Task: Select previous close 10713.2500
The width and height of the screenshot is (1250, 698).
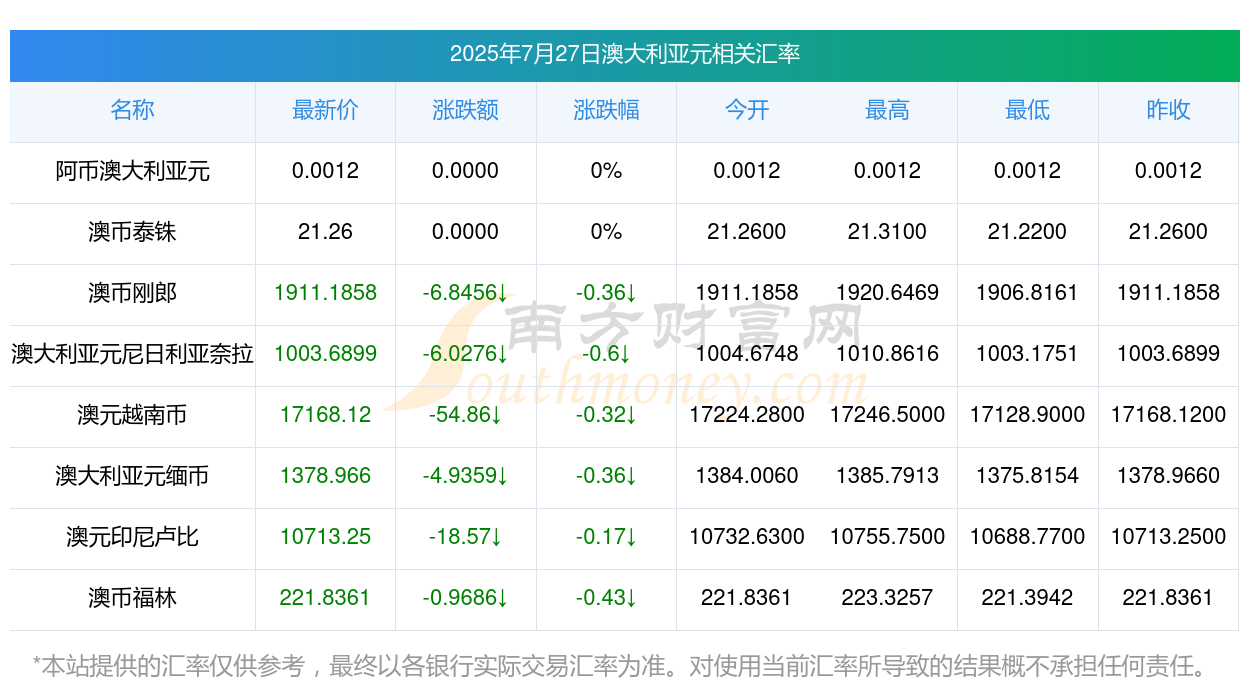Action: 1168,537
